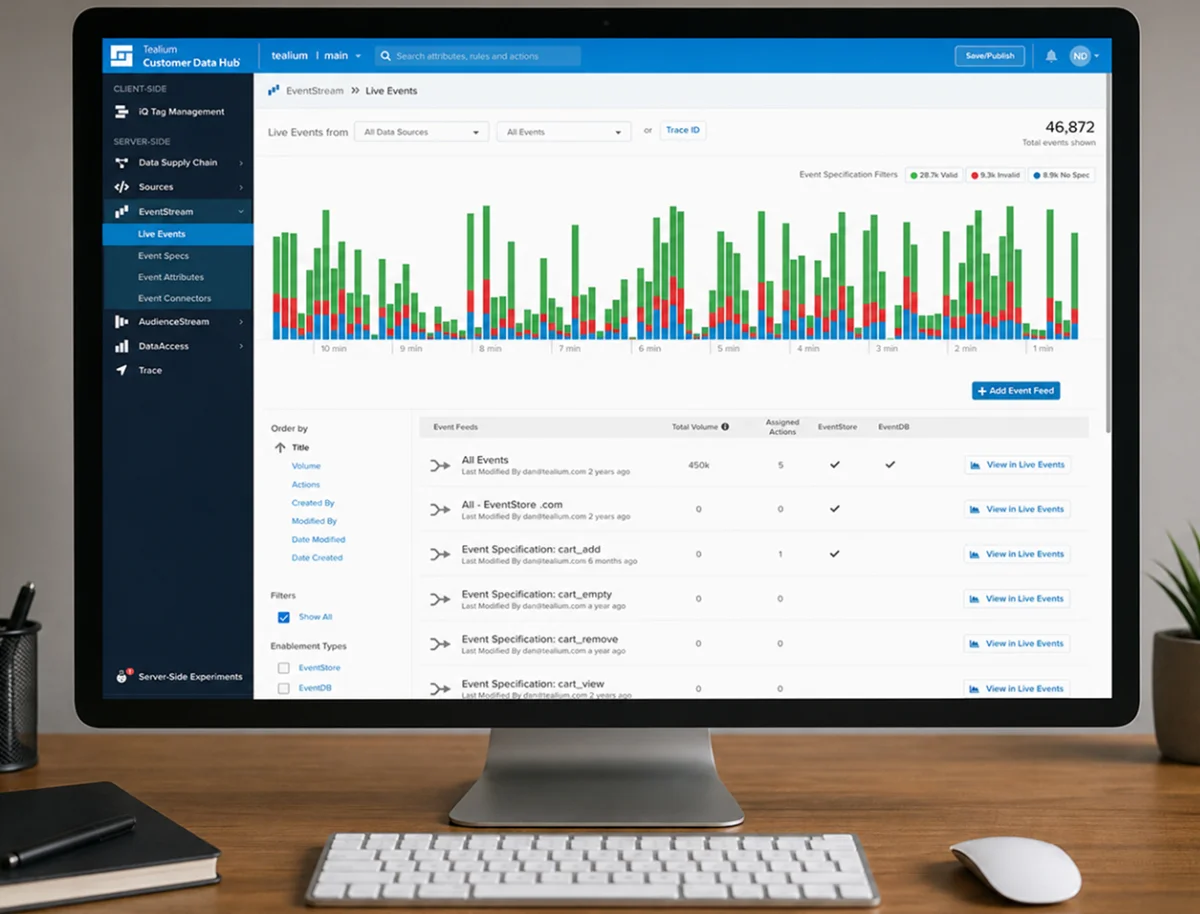
Task: Open the user menu arrow beside ND
Action: pyautogui.click(x=1096, y=56)
